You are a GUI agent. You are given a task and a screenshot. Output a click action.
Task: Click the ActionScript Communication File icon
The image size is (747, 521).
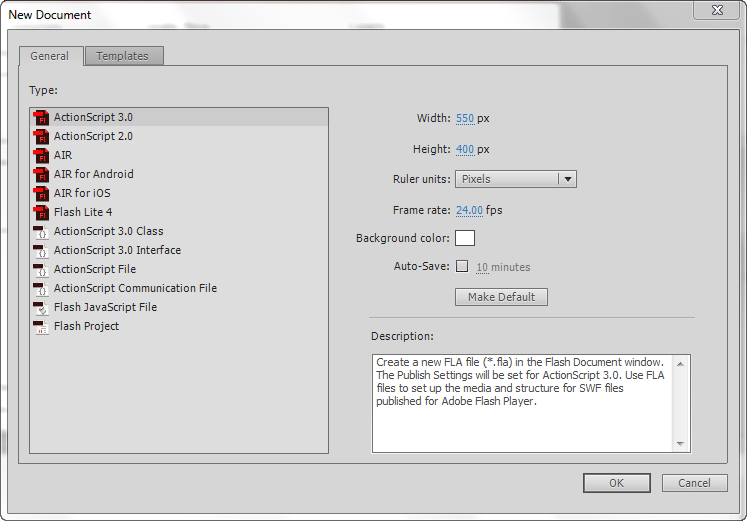click(41, 289)
